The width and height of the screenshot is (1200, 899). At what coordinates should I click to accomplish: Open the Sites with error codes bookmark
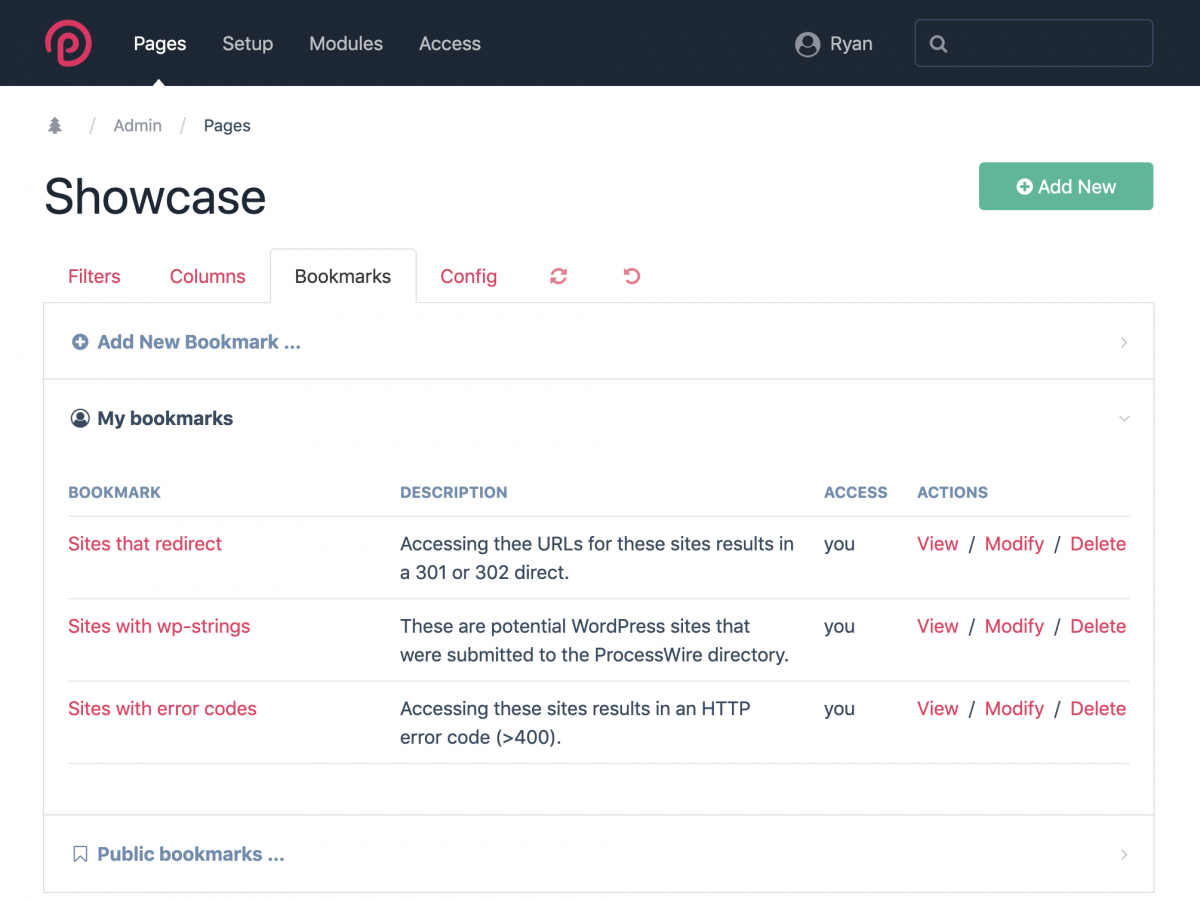tap(162, 708)
